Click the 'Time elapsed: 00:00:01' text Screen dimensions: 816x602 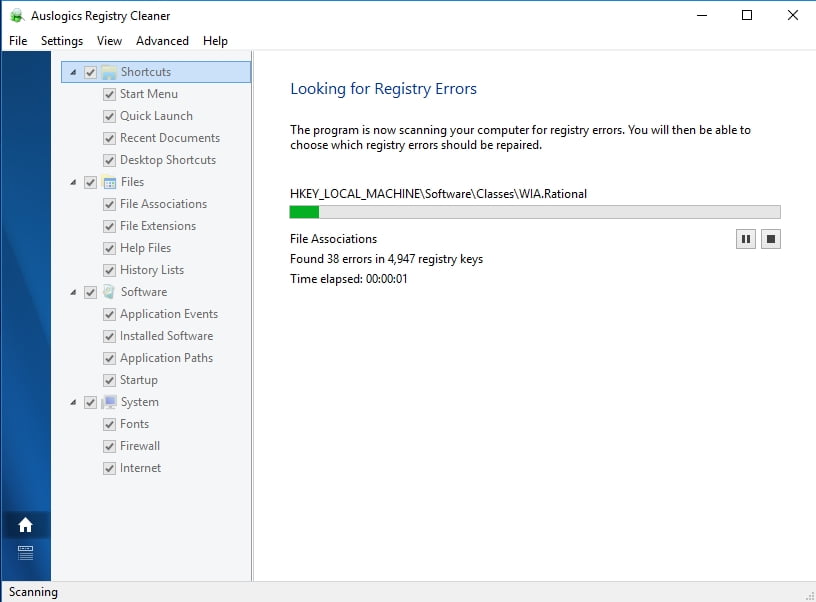pos(349,279)
